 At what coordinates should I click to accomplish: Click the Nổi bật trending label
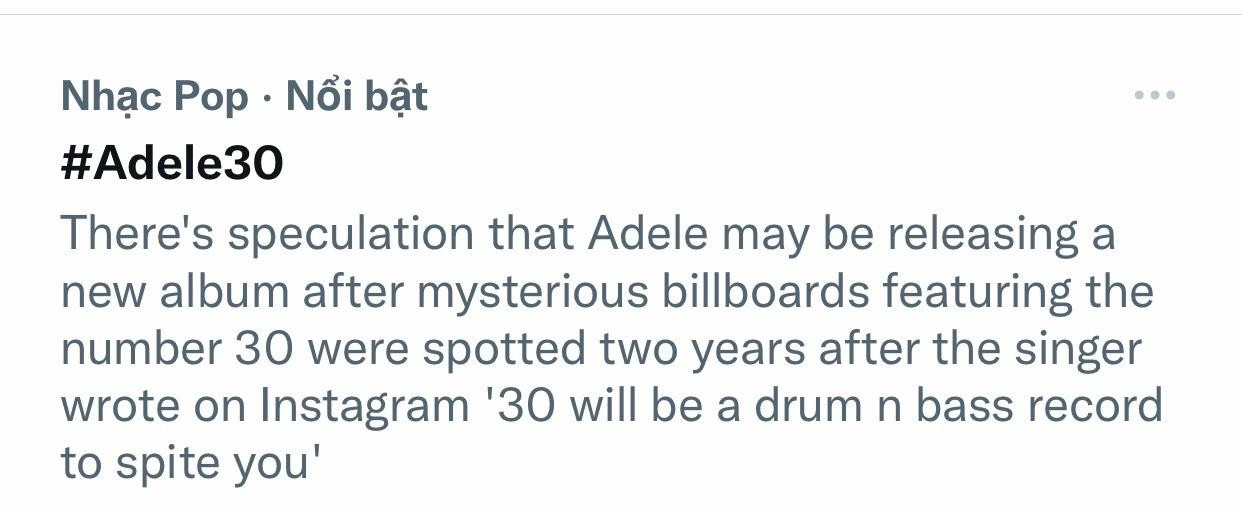coord(357,97)
